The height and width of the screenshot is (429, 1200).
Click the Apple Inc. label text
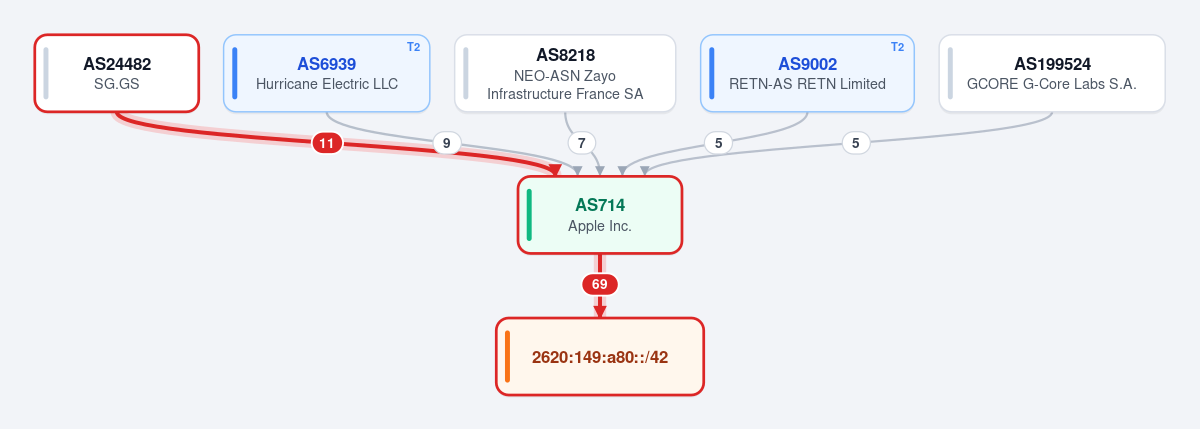pyautogui.click(x=600, y=226)
